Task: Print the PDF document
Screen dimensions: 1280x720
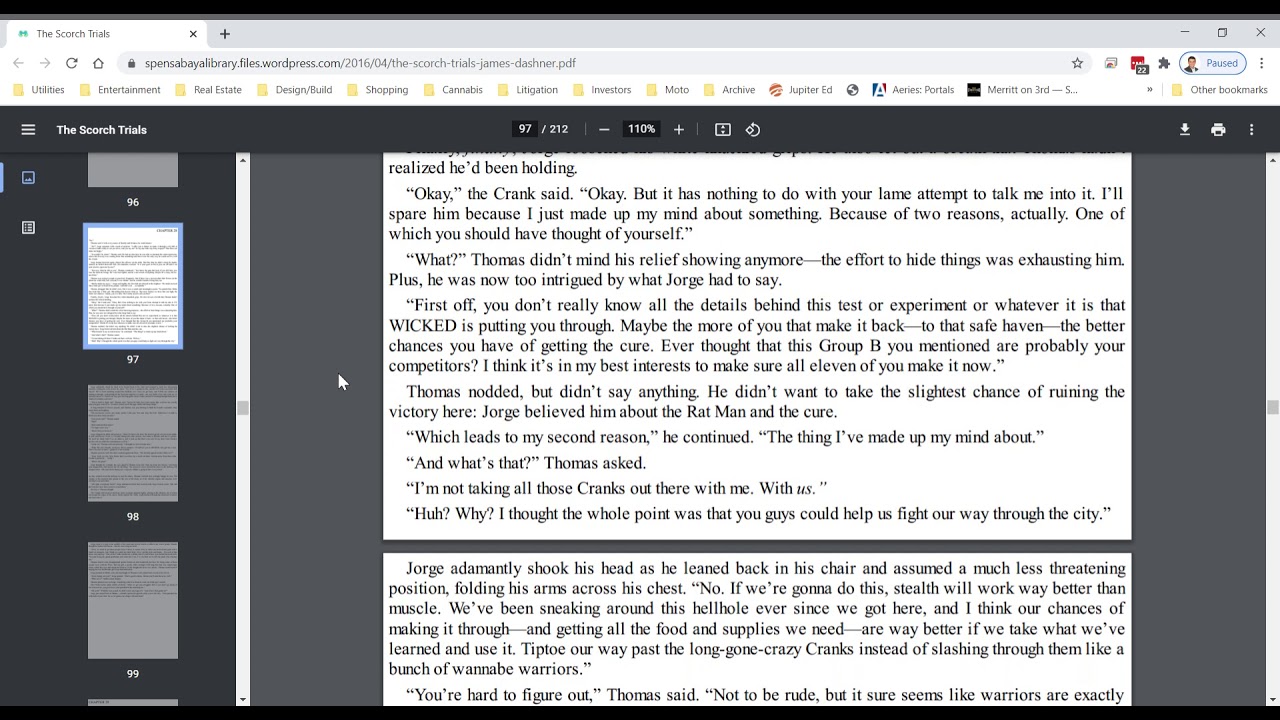Action: pyautogui.click(x=1218, y=129)
